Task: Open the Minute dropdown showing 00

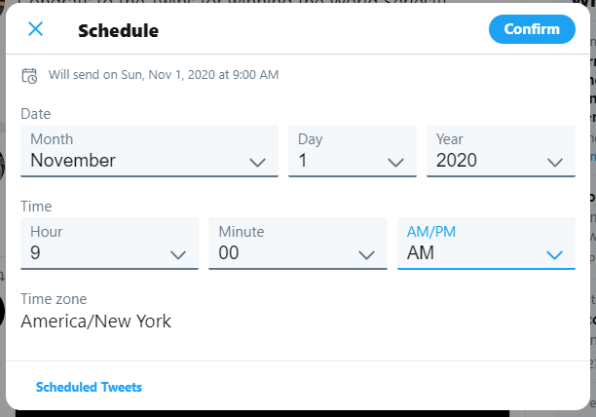Action: click(x=298, y=243)
